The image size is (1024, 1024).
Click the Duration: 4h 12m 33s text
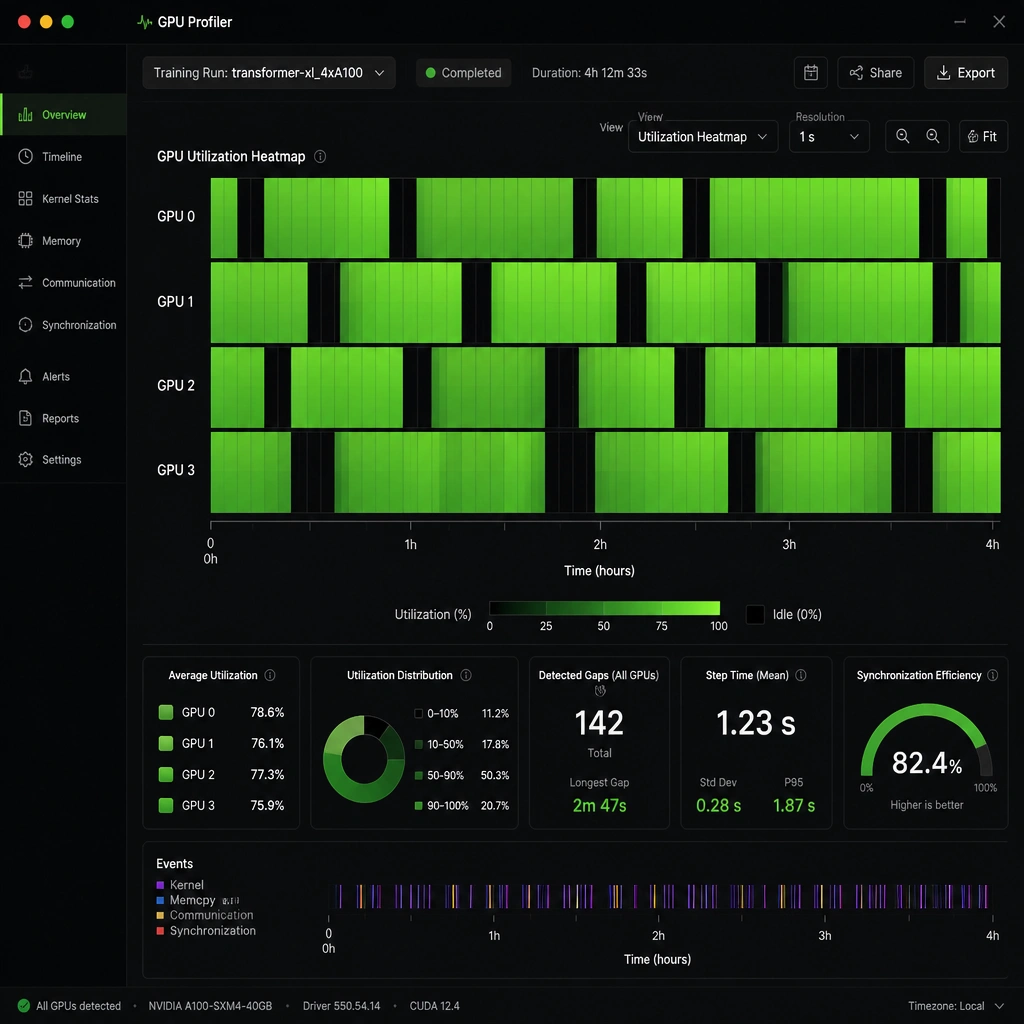pos(589,72)
